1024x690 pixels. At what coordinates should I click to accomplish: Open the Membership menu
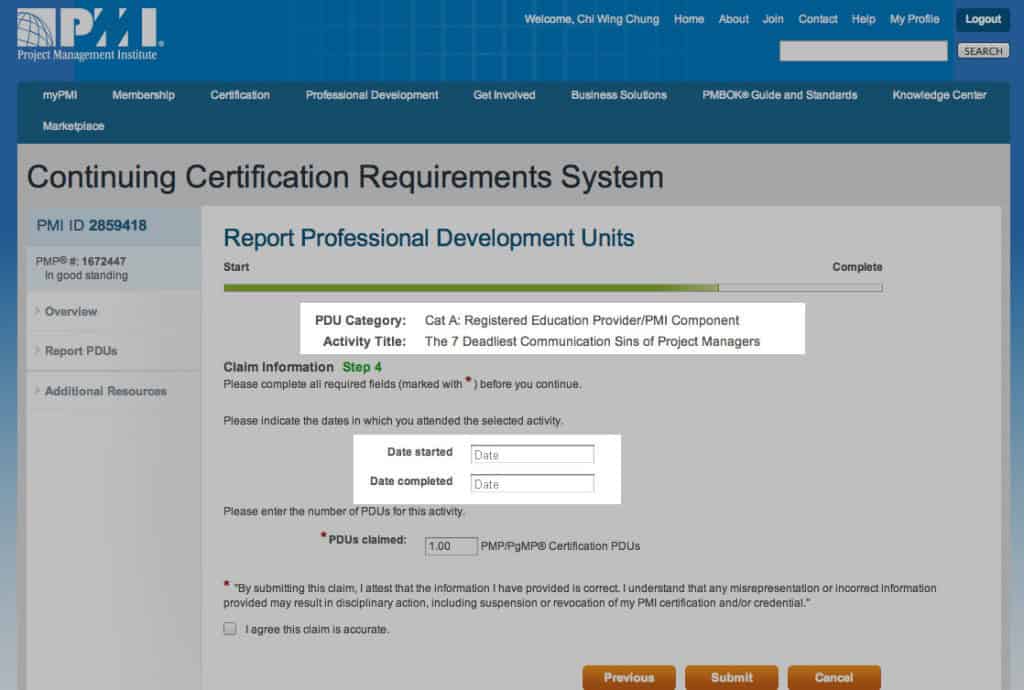[x=144, y=95]
